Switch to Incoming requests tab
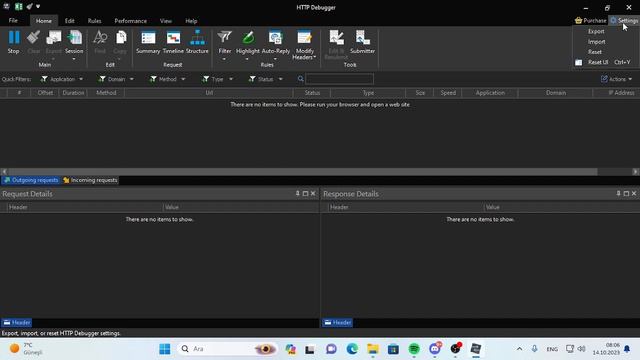 pos(90,180)
